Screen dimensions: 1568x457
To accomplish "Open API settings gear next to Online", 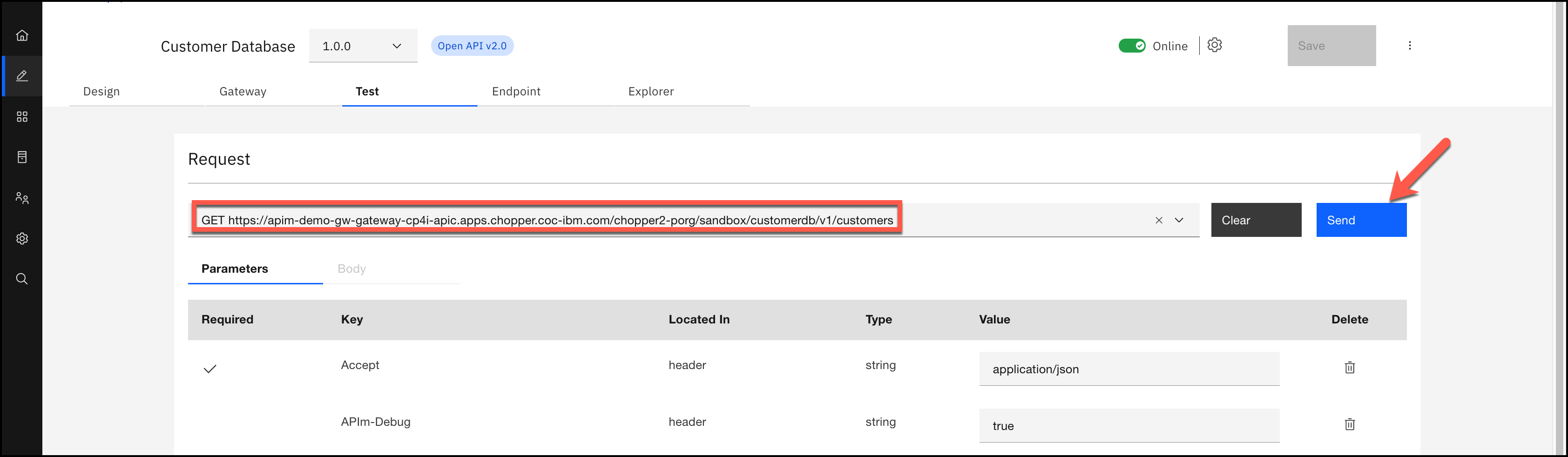I will (1214, 45).
